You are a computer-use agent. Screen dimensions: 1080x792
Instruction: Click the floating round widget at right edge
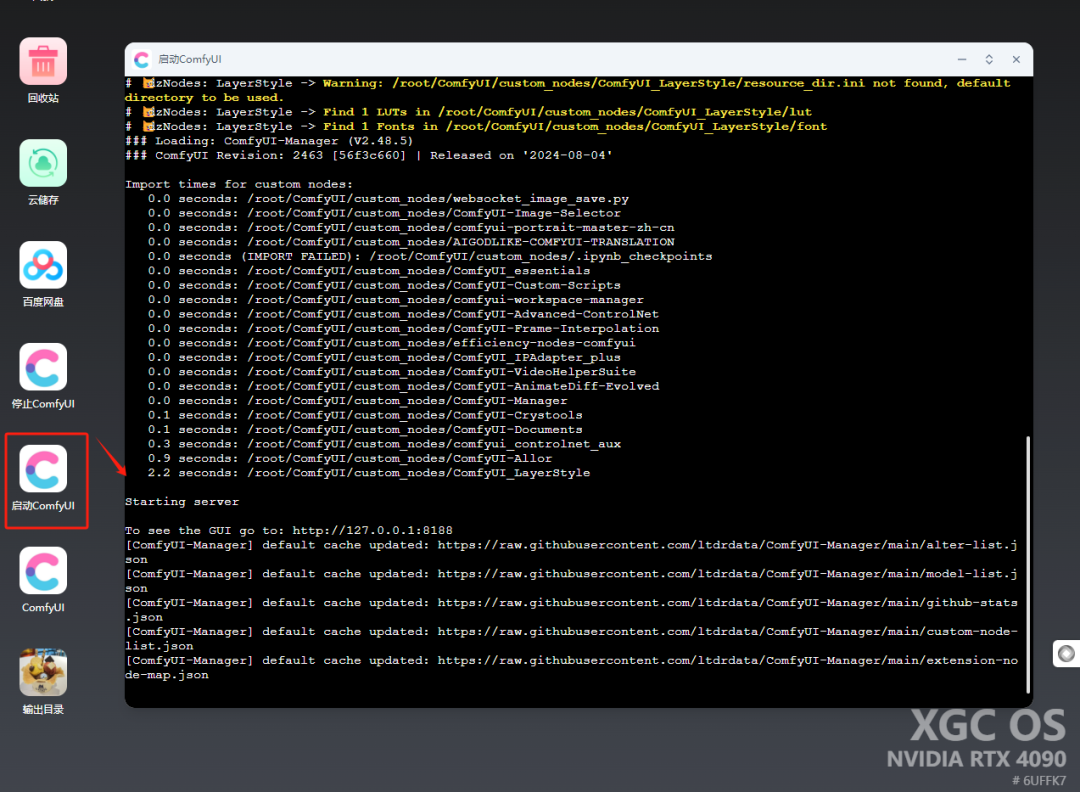[1066, 653]
